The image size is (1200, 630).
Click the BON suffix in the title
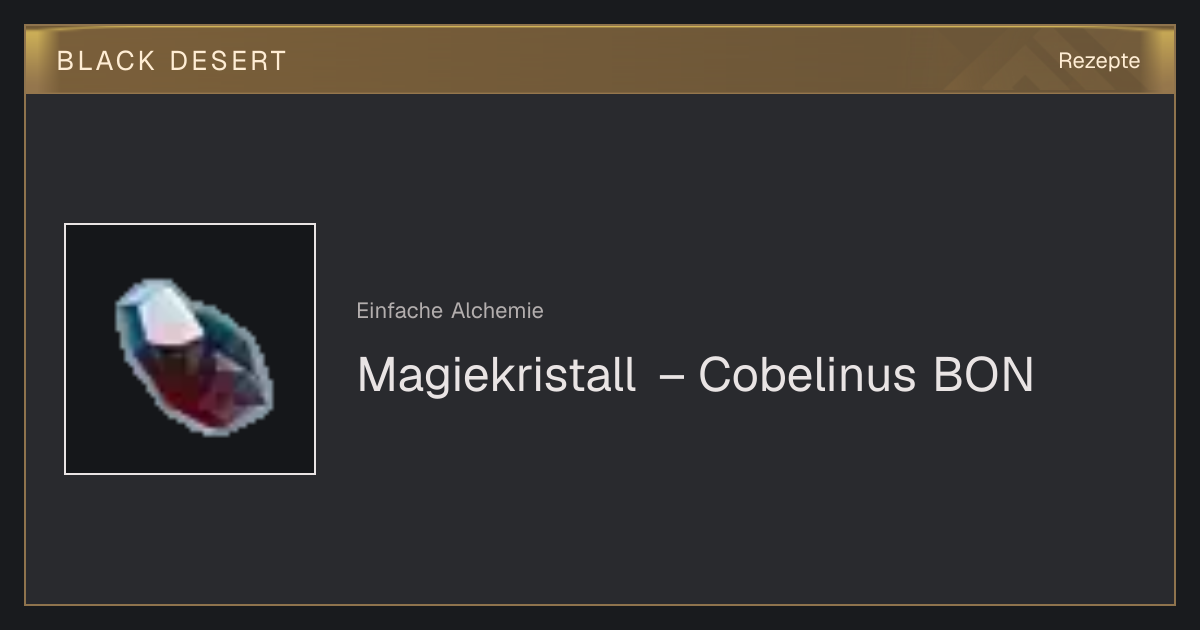(983, 375)
